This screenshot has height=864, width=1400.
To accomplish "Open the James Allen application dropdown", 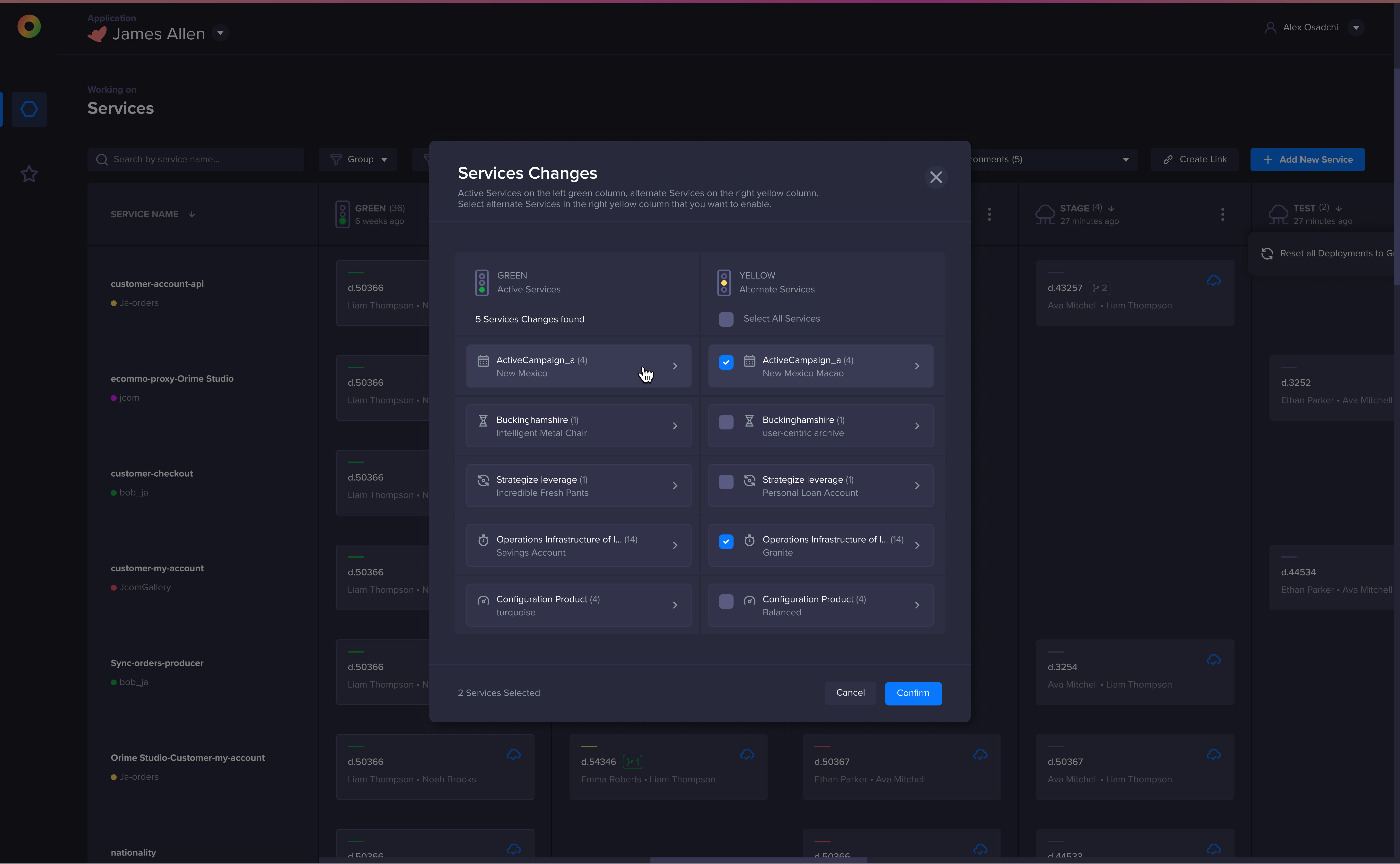I will pos(220,33).
